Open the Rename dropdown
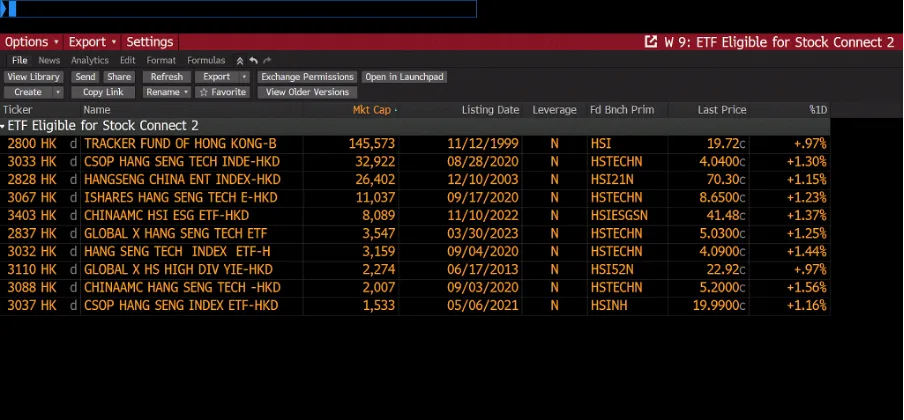904x420 pixels. coord(167,92)
